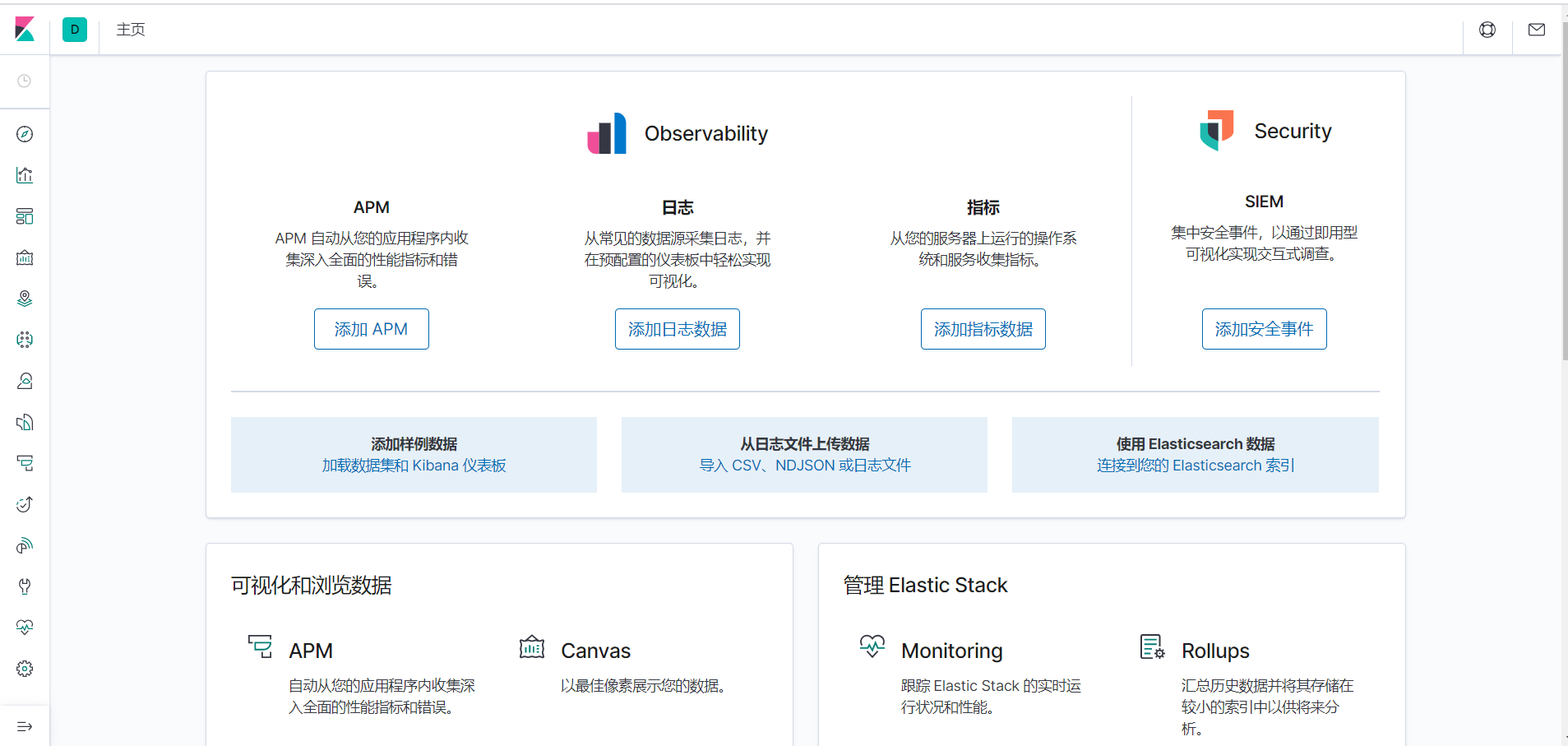
Task: Click the 主页 breadcrumb
Action: pyautogui.click(x=131, y=30)
